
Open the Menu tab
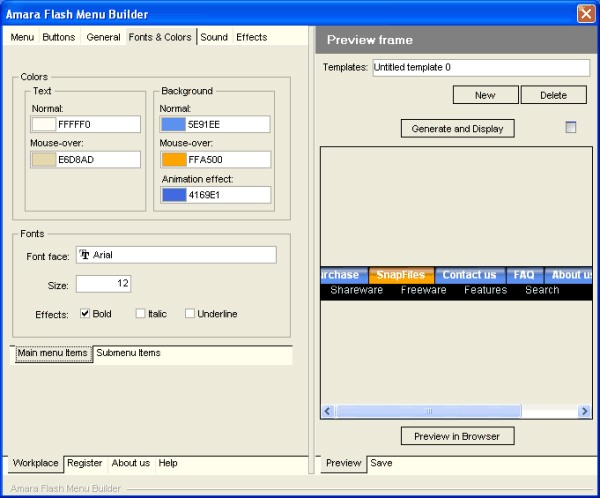[22, 37]
